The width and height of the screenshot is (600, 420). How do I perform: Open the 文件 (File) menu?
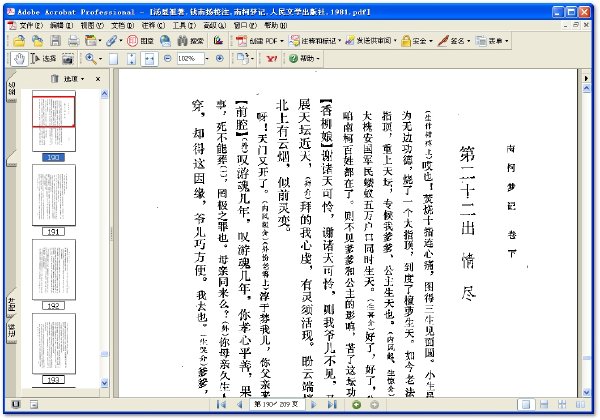click(x=31, y=26)
